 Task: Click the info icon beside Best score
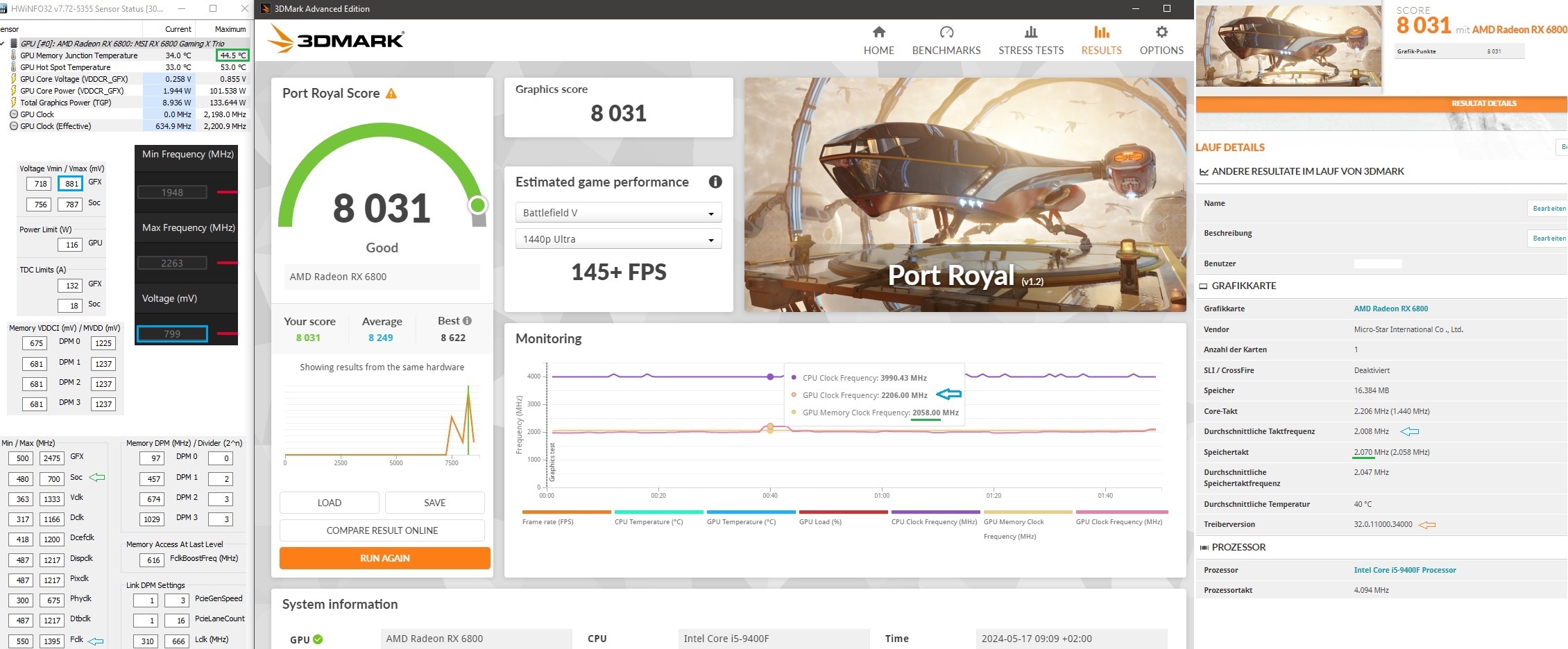click(468, 320)
